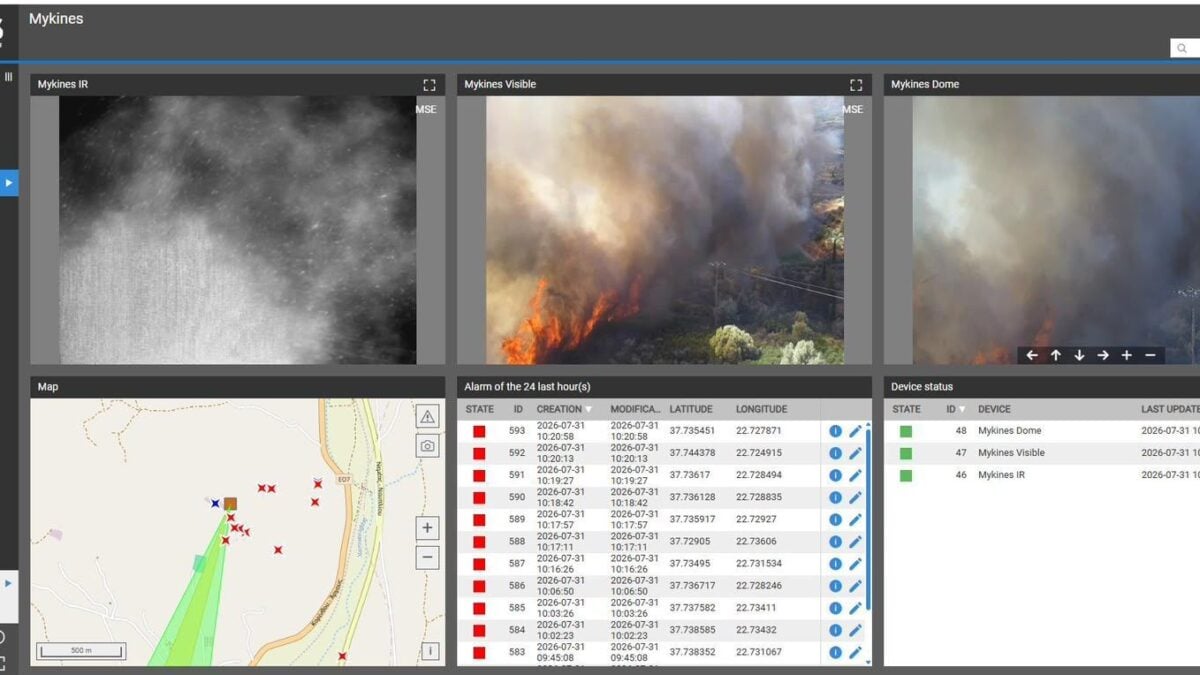Click latitude value 37.73495
1200x675 pixels.
690,564
